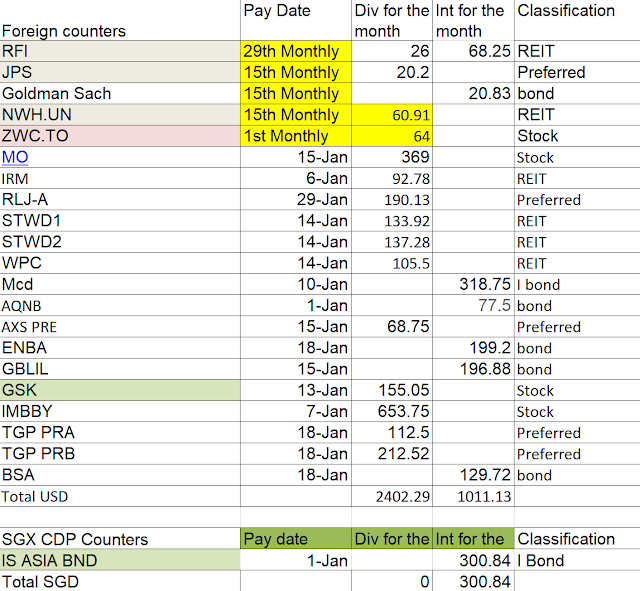Select the ENBA cell

click(x=120, y=348)
